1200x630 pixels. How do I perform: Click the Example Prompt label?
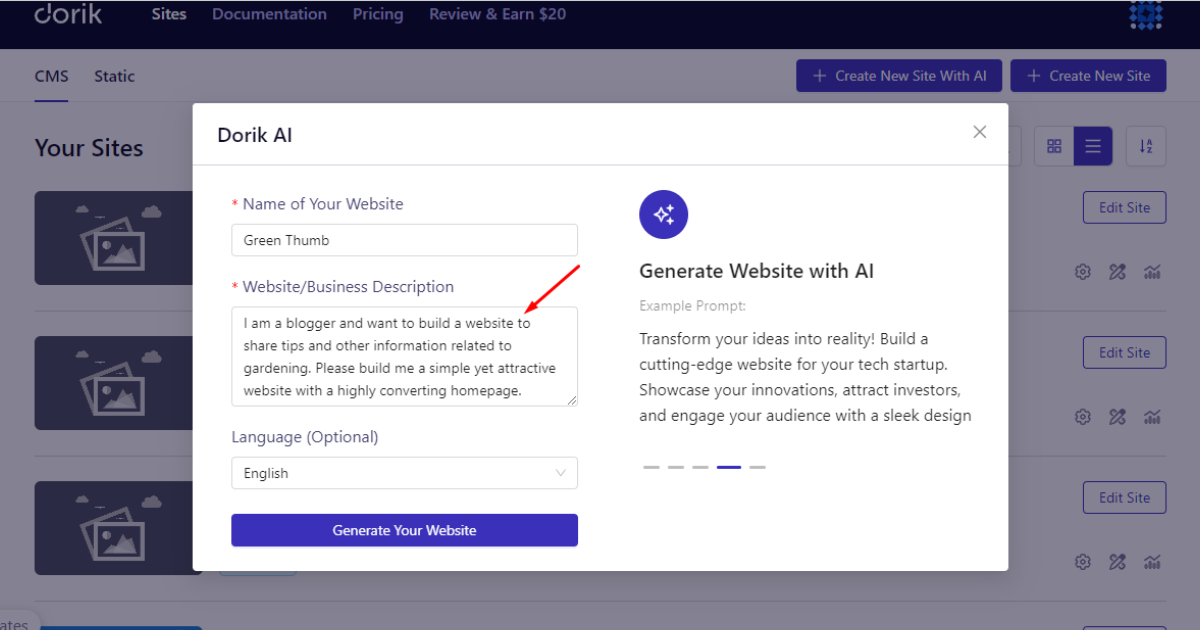[693, 306]
